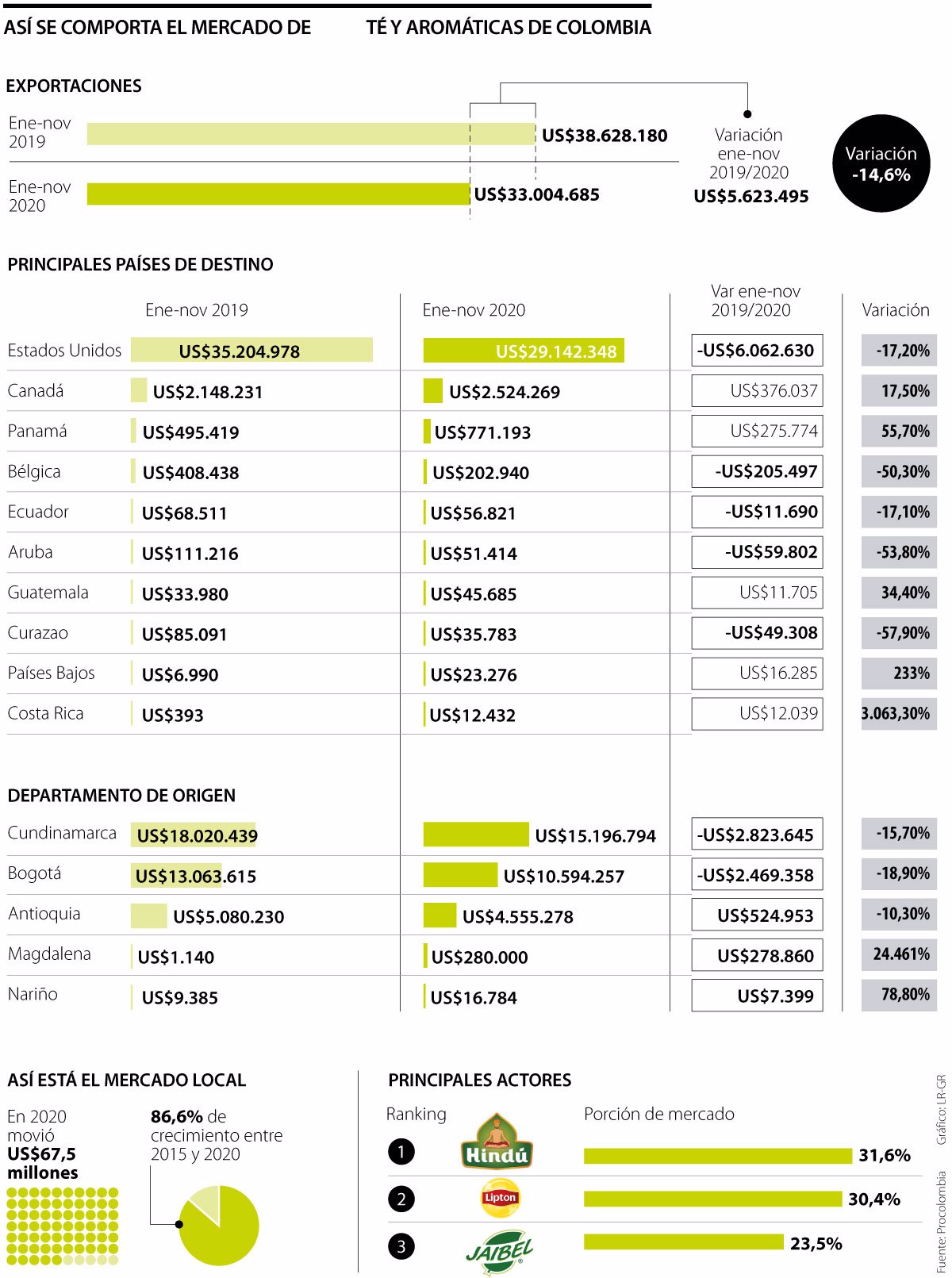Image resolution: width=952 pixels, height=1278 pixels.
Task: Select the Cundinamarca US$18.020.439 bar
Action: pos(194,835)
